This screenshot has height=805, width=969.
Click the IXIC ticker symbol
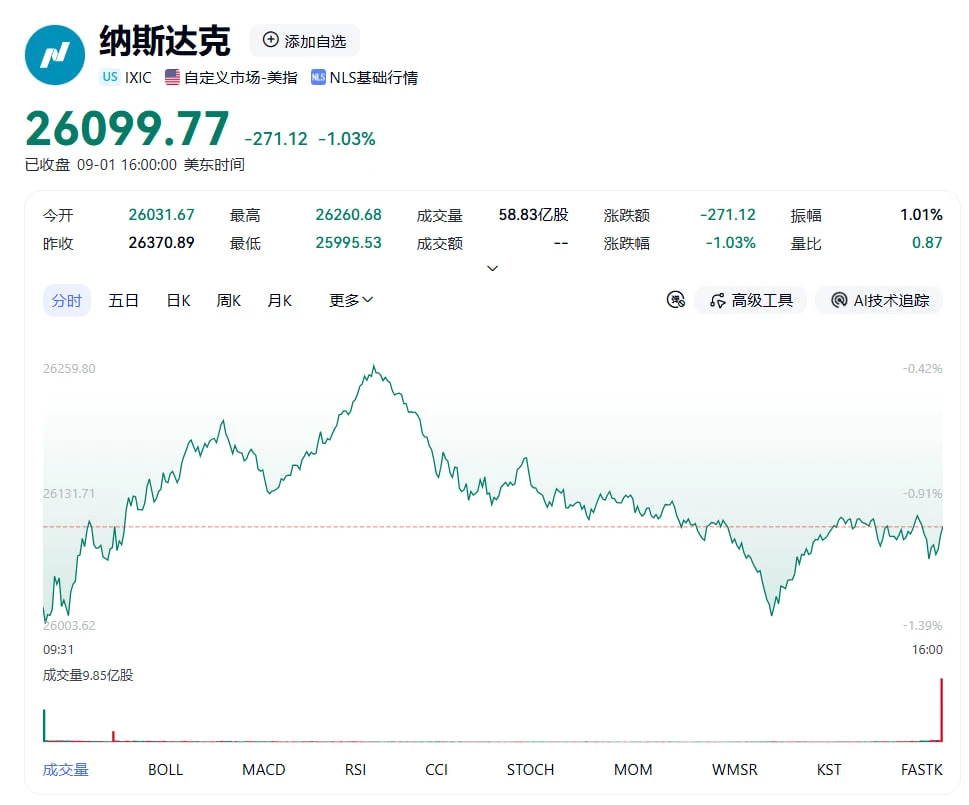click(x=138, y=77)
